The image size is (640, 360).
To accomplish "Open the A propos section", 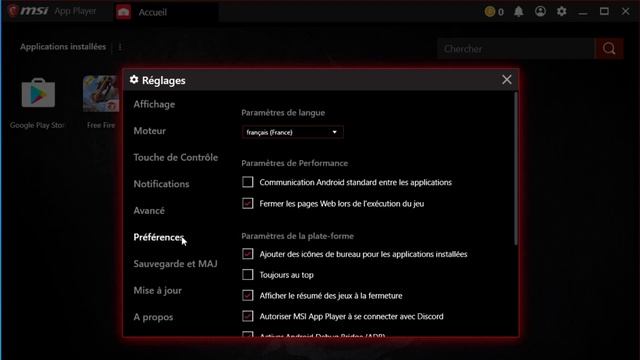I will coord(153,317).
